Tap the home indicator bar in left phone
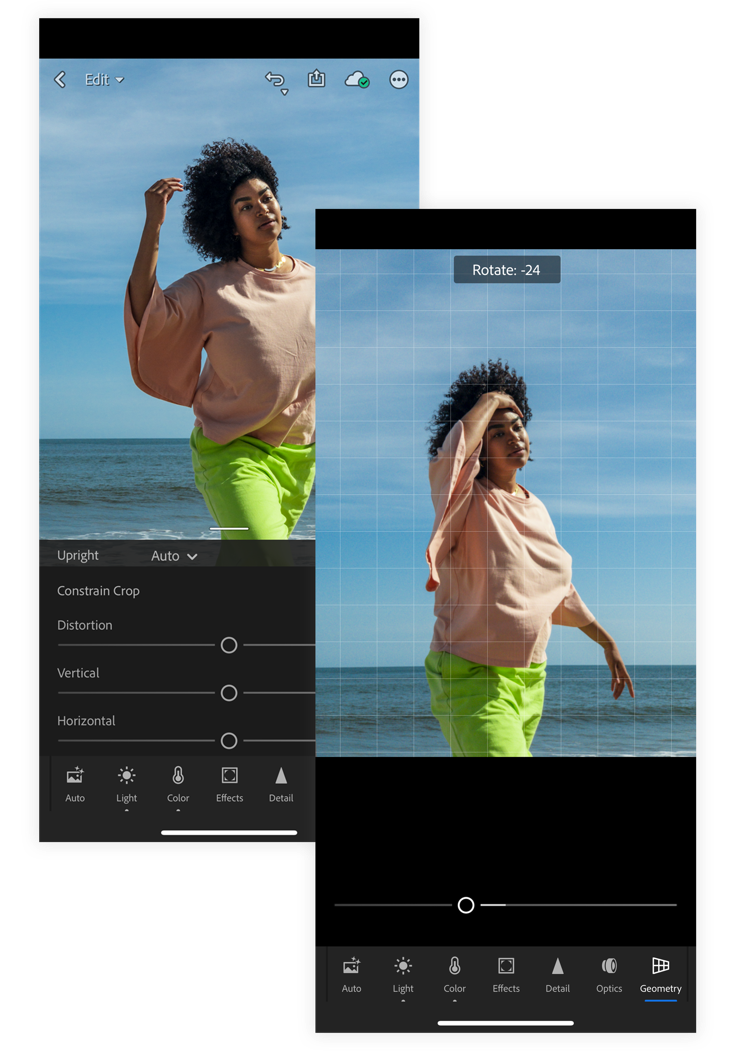Image resolution: width=736 pixels, height=1051 pixels. pos(229,833)
